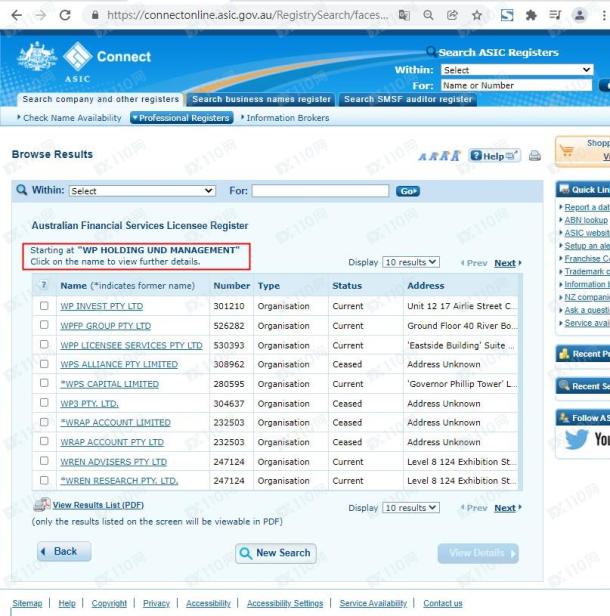Open the bottom Display 10 results dropdown

tap(411, 508)
